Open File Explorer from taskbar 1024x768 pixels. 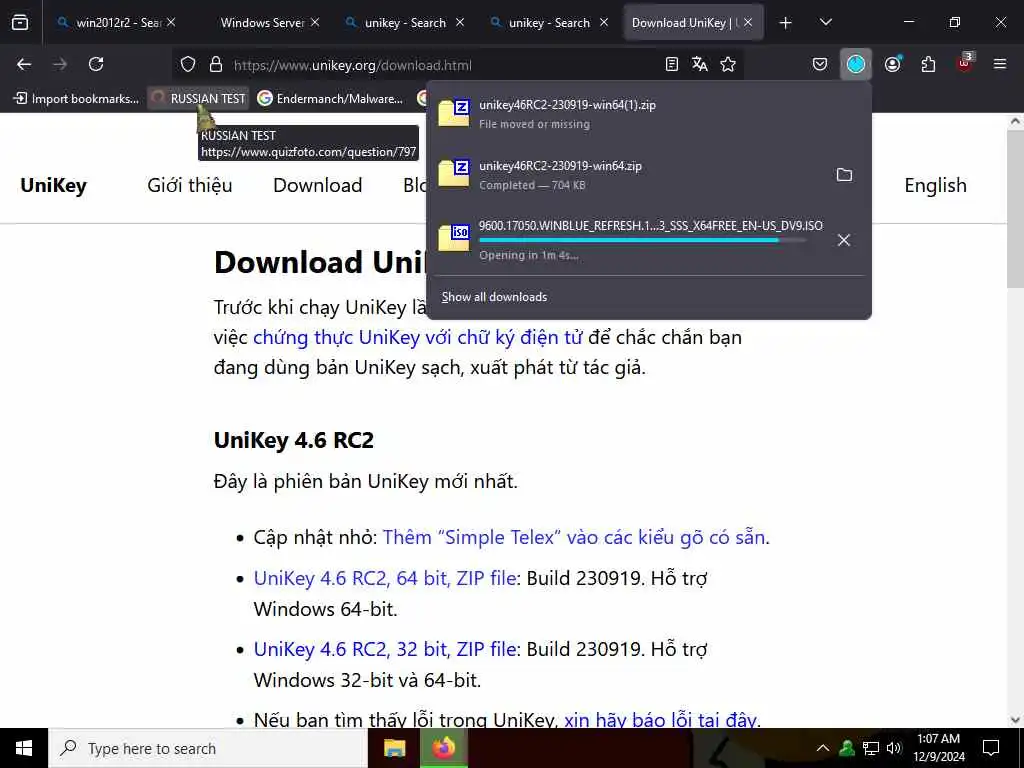[394, 748]
